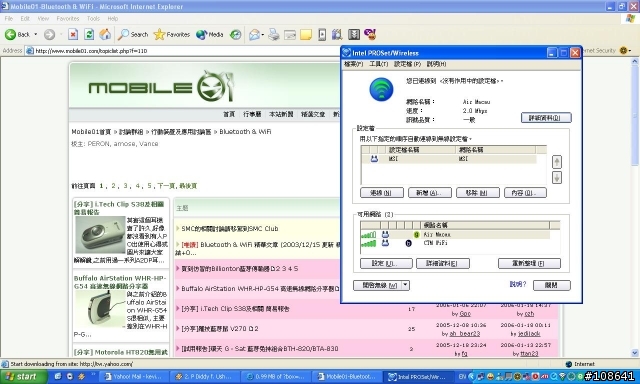The image size is (640, 384).
Task: Click the 詳細資料(D) button near connection status
Action: point(546,118)
